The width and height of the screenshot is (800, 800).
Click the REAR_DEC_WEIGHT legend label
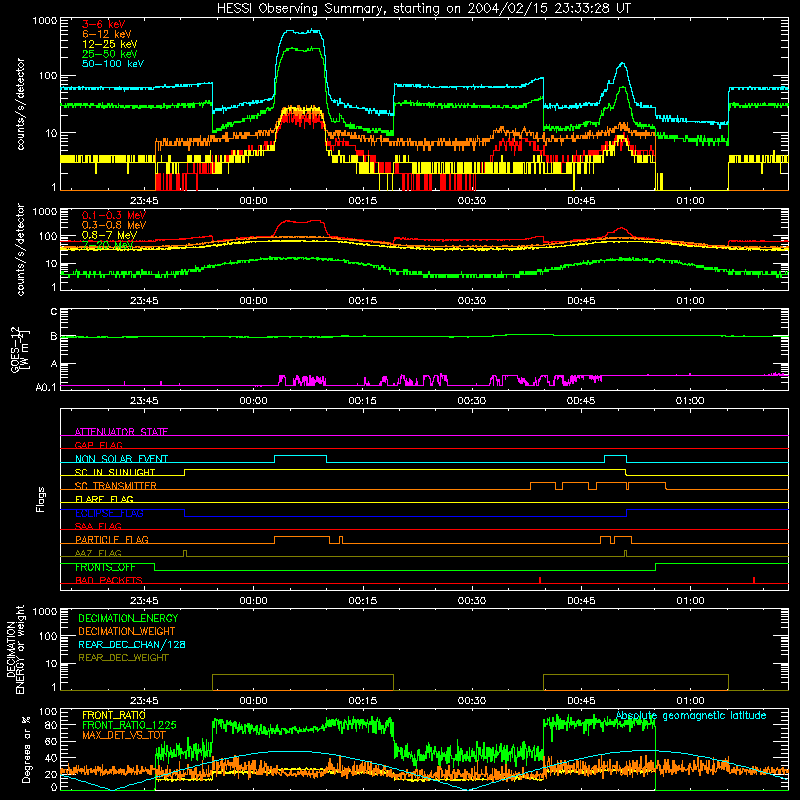pos(123,658)
